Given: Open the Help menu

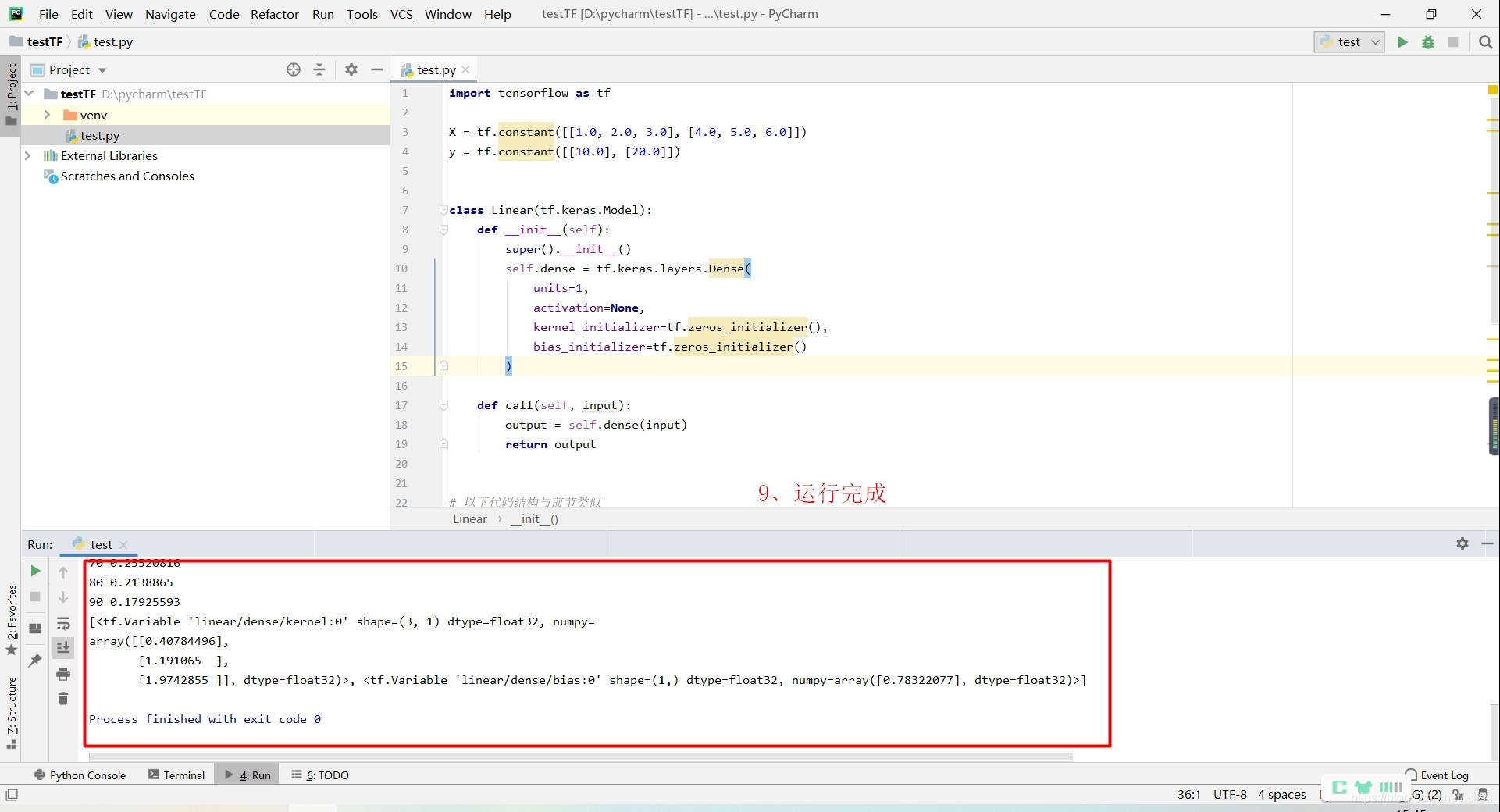Looking at the screenshot, I should point(497,14).
